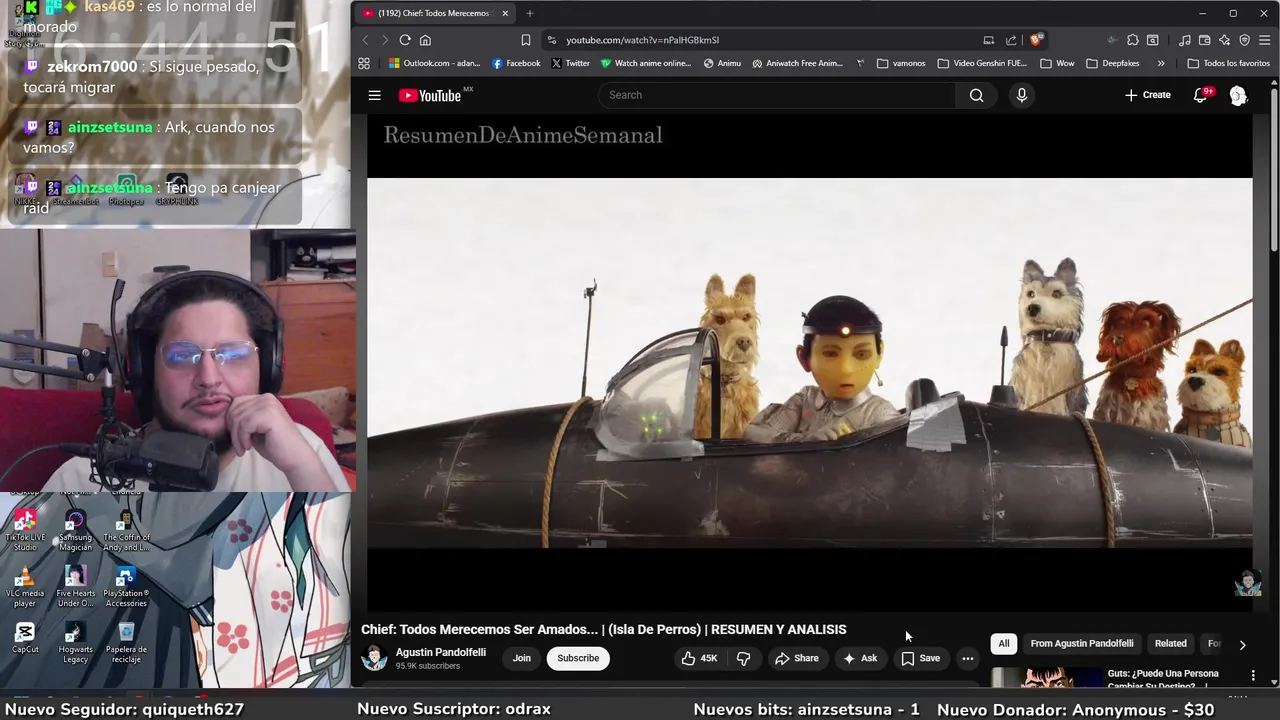Screen dimensions: 1280x720
Task: Bookmark this page
Action: [x=525, y=40]
